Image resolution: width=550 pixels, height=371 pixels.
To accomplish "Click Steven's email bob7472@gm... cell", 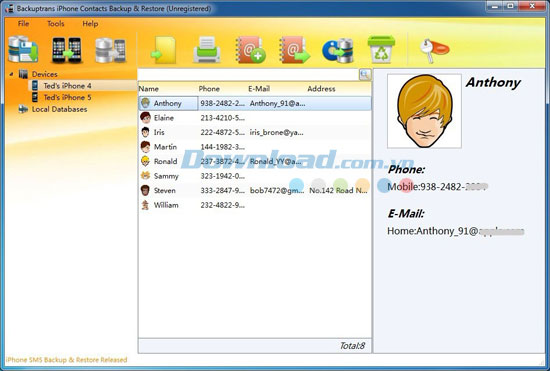I will [x=277, y=190].
